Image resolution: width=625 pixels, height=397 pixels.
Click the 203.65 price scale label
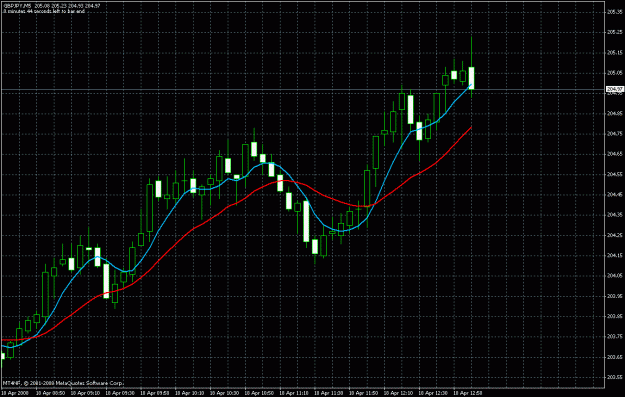(615, 357)
